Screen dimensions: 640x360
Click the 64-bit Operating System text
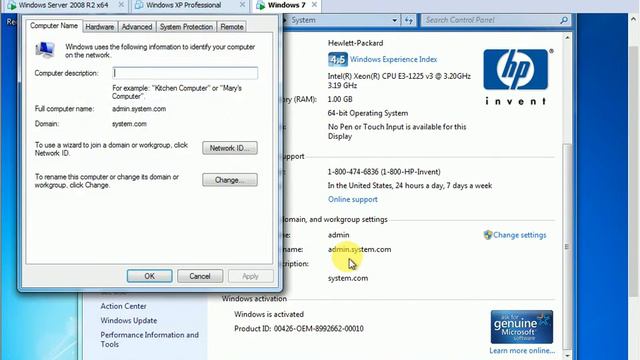[x=368, y=113]
